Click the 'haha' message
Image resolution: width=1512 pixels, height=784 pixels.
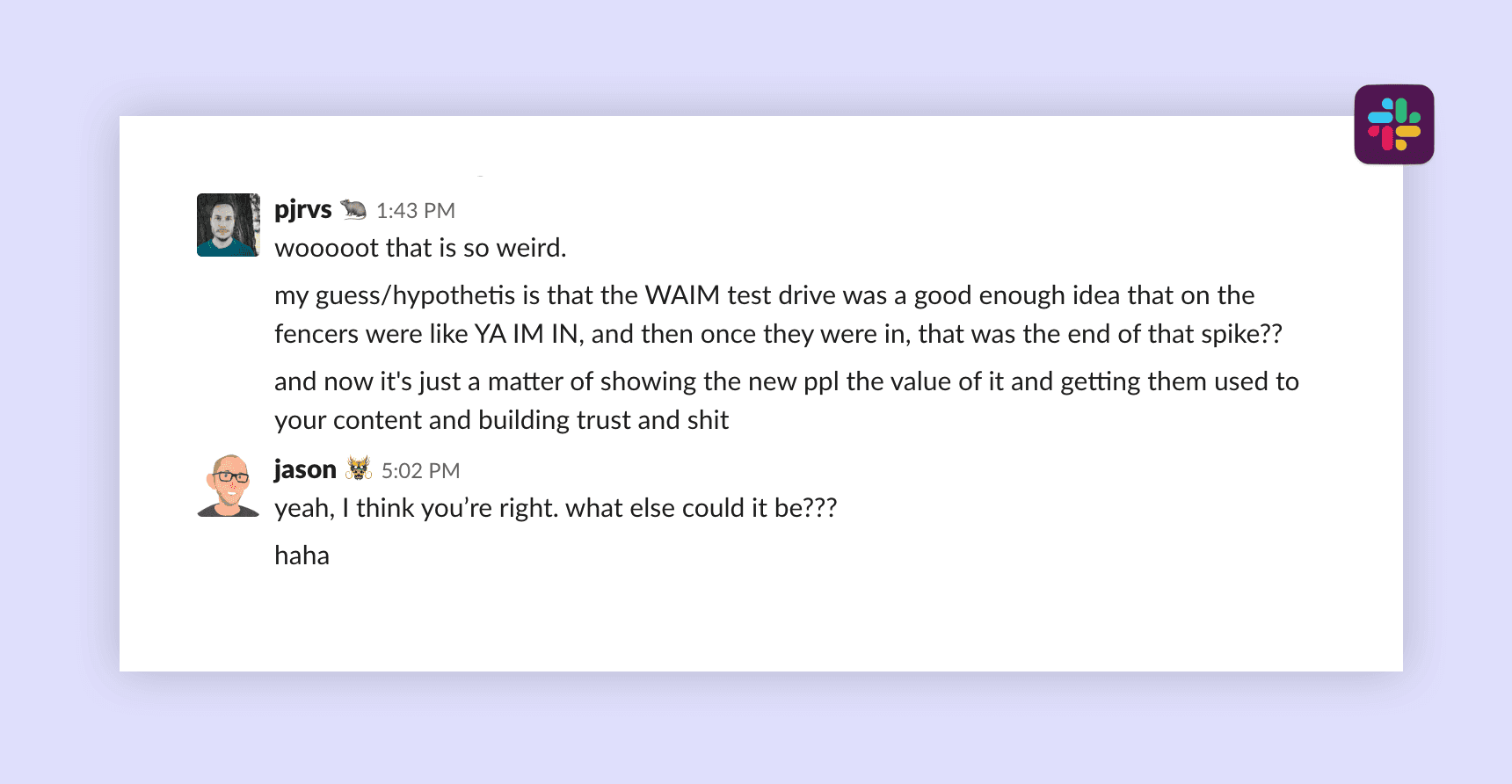pos(302,555)
